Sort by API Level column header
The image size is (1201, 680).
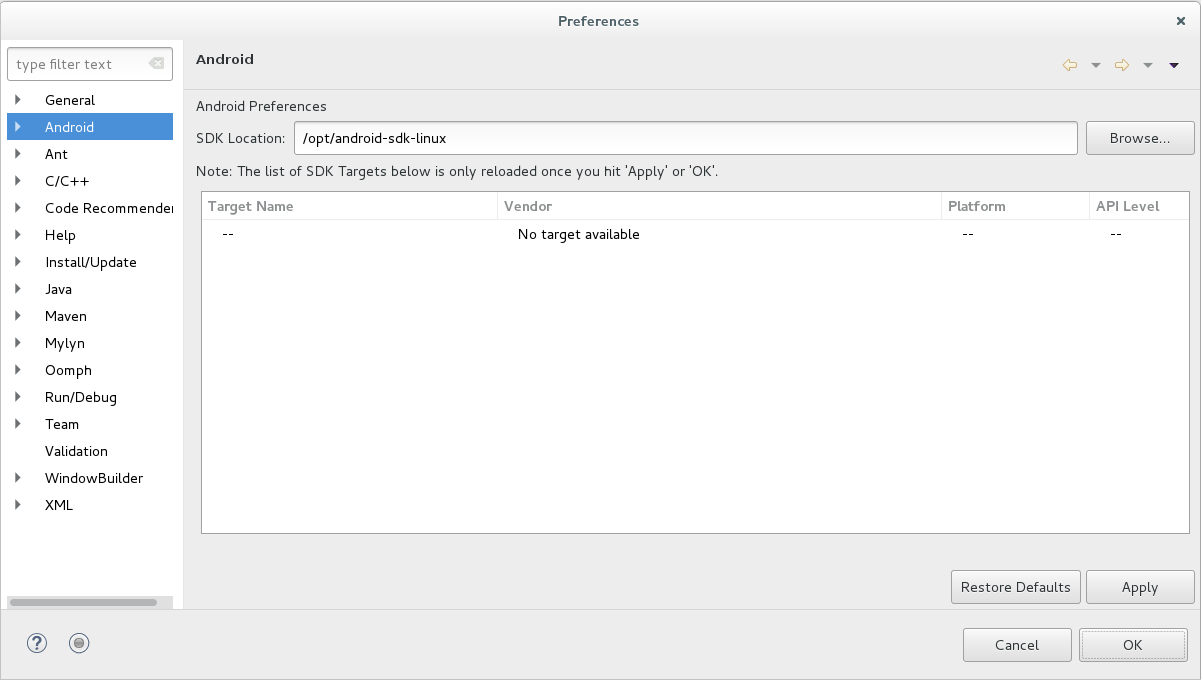[1140, 206]
